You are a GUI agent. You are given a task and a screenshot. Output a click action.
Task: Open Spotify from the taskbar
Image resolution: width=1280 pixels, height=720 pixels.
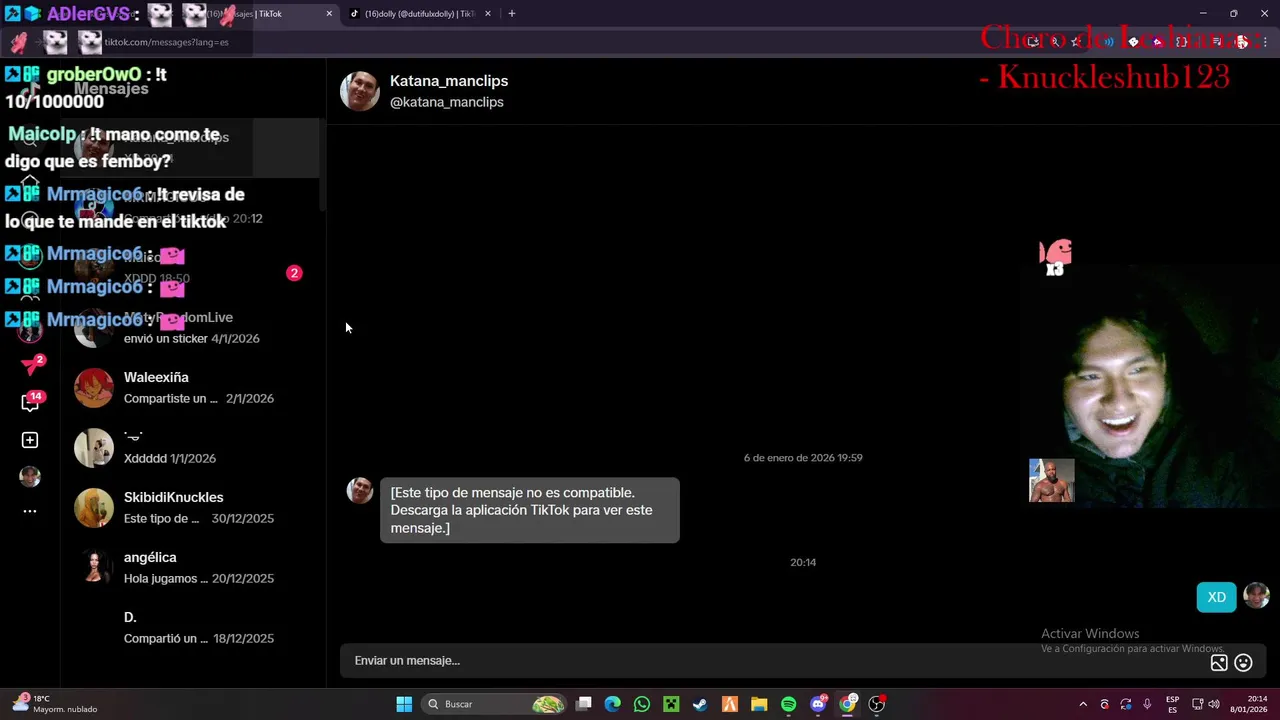click(x=788, y=704)
